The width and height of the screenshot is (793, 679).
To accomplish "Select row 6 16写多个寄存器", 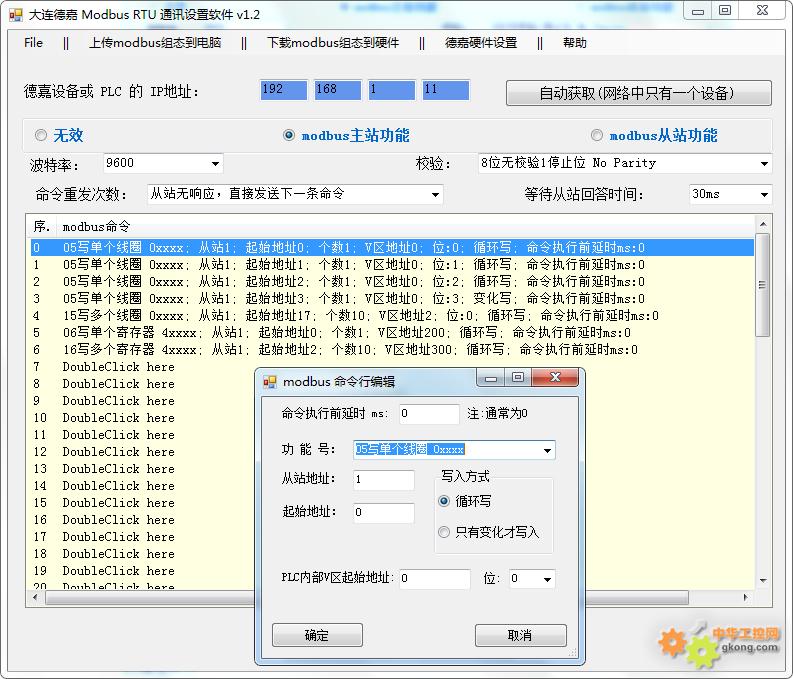I will [x=392, y=350].
